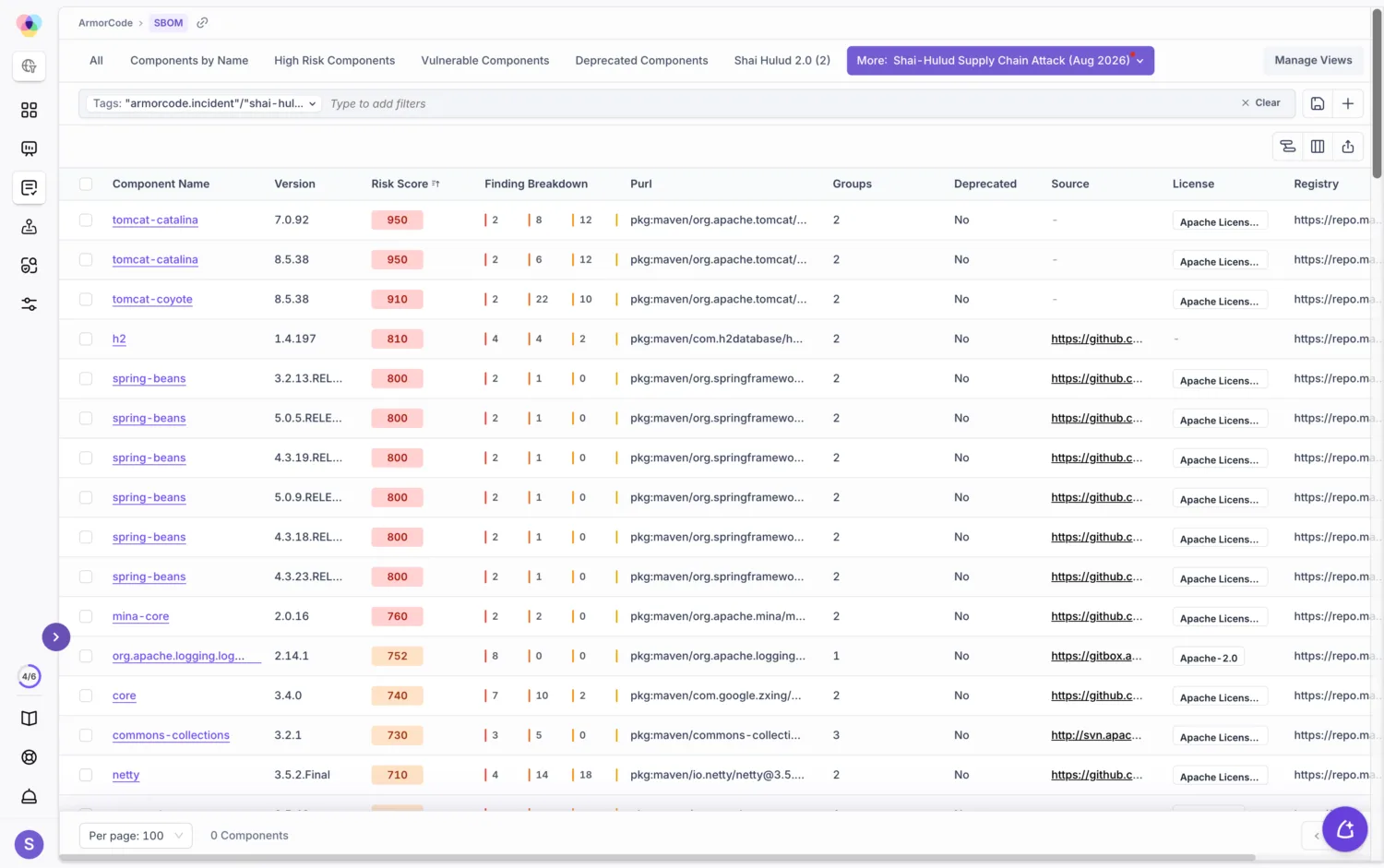Toggle the select-all header checkbox
Image resolution: width=1384 pixels, height=868 pixels.
point(86,184)
